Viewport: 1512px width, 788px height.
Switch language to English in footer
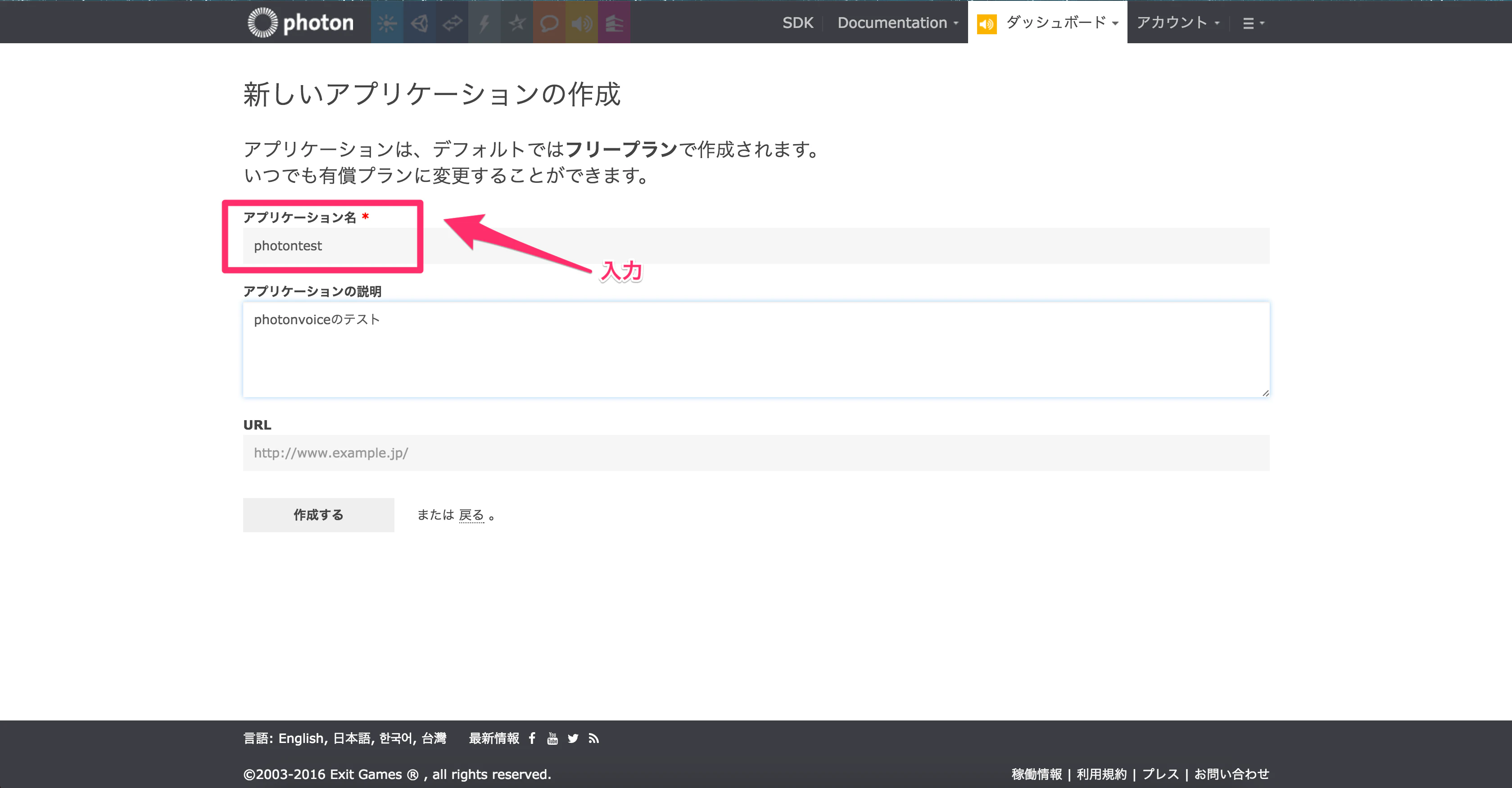(301, 738)
